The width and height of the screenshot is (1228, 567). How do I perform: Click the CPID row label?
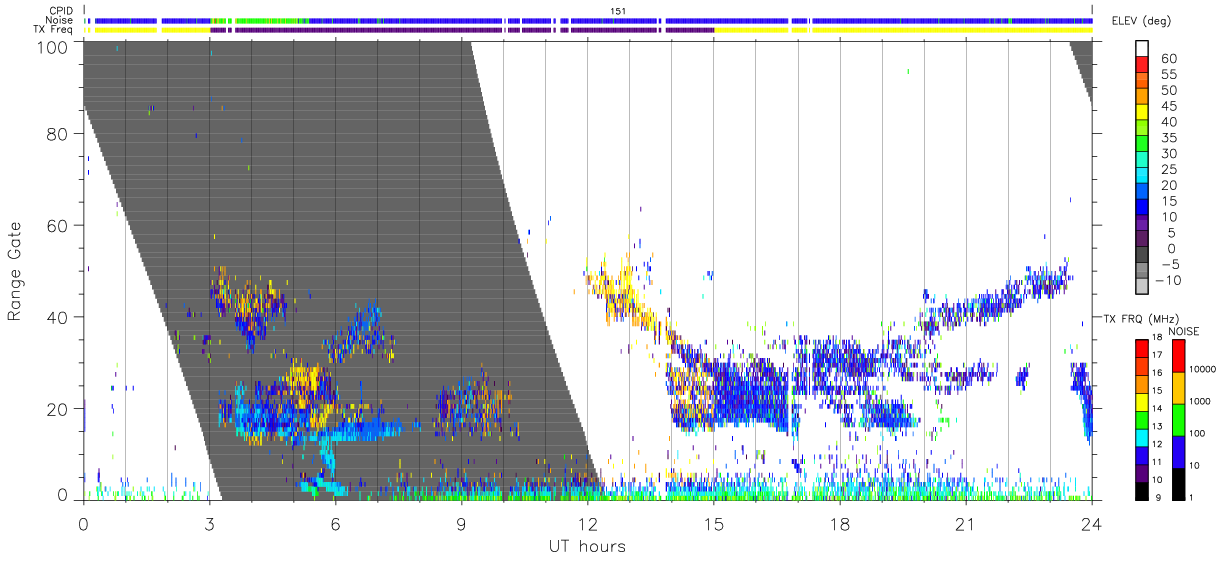point(62,10)
